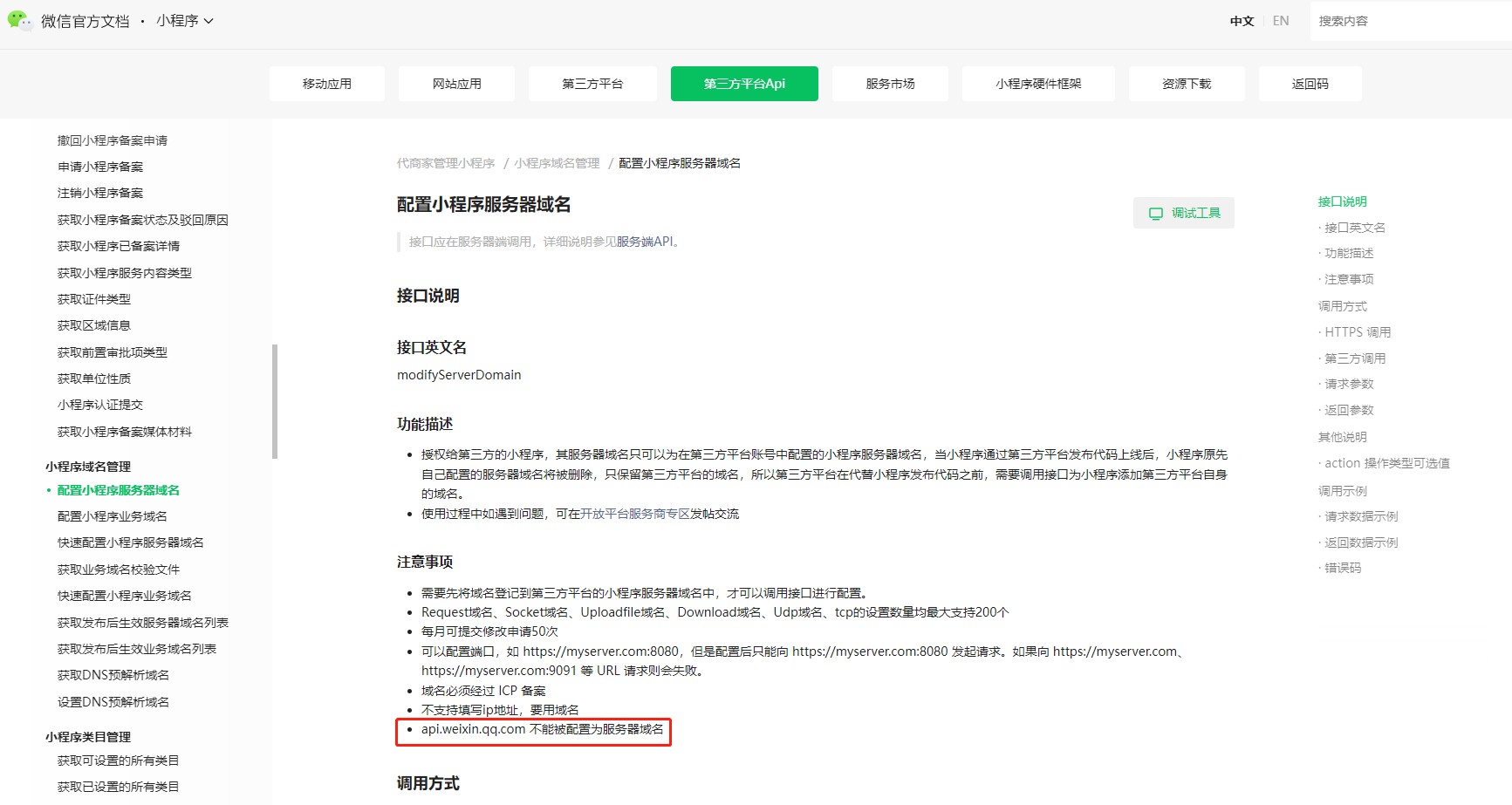
Task: Jump to 功能描述 in the page outline
Action: coord(1349,253)
